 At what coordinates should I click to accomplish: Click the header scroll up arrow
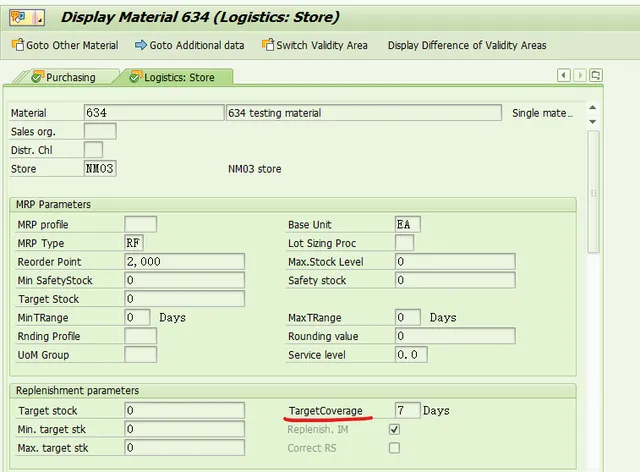tap(593, 107)
